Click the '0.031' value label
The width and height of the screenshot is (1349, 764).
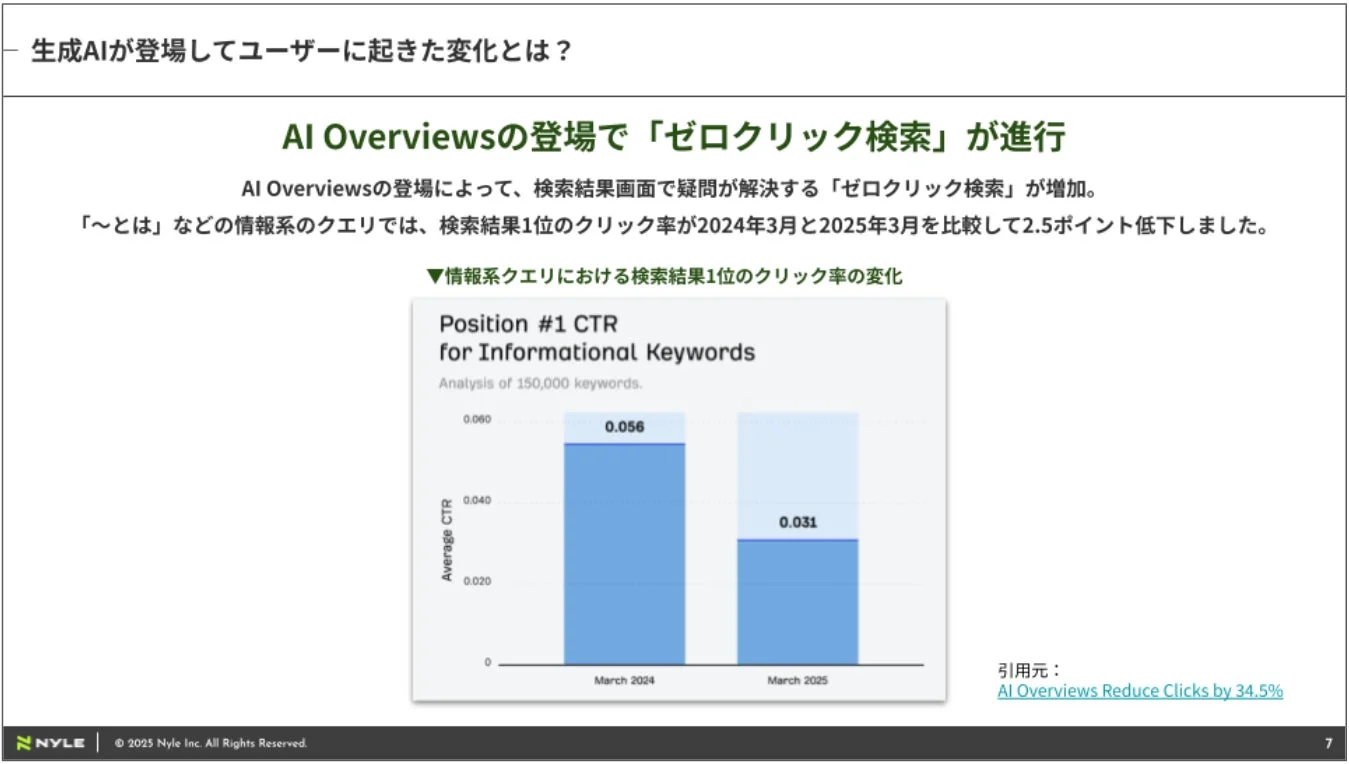[798, 522]
